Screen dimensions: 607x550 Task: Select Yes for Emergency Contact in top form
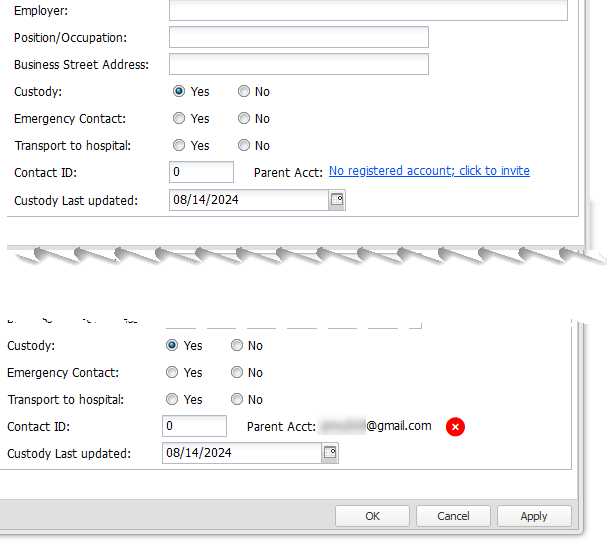[180, 119]
